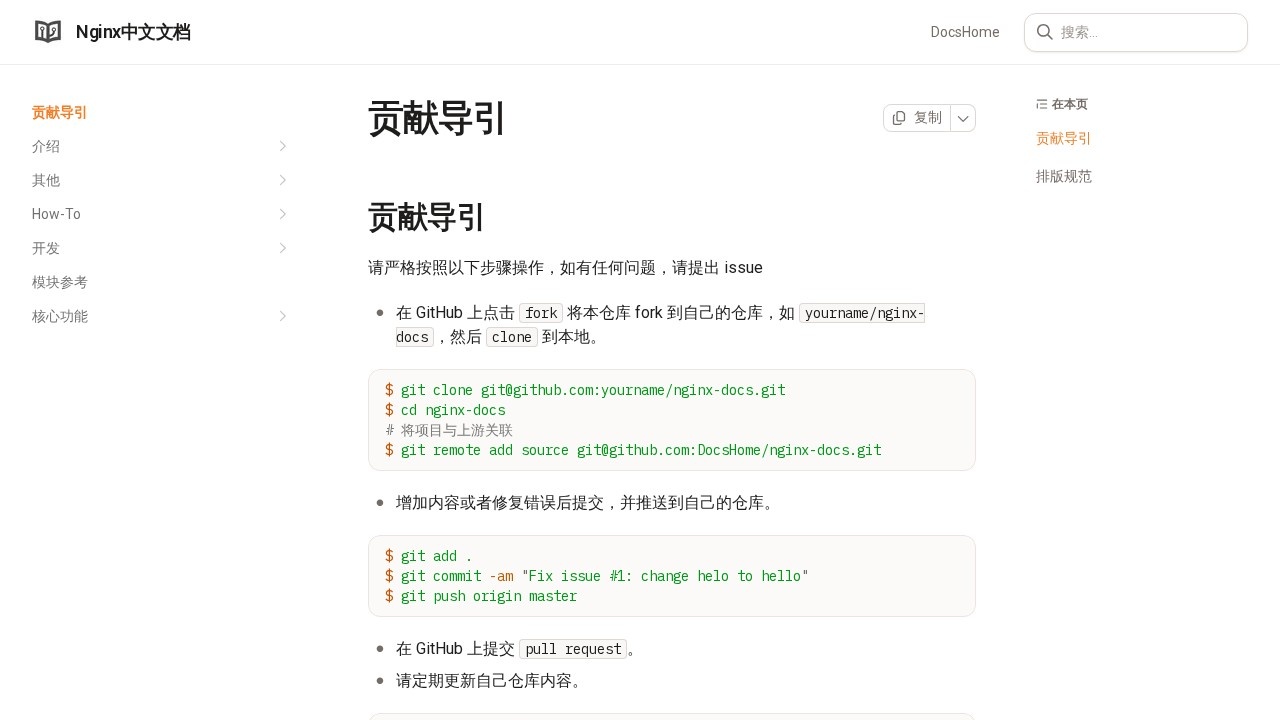Image resolution: width=1280 pixels, height=720 pixels.
Task: Jump to 贡献导引 in page outline
Action: (x=1063, y=138)
